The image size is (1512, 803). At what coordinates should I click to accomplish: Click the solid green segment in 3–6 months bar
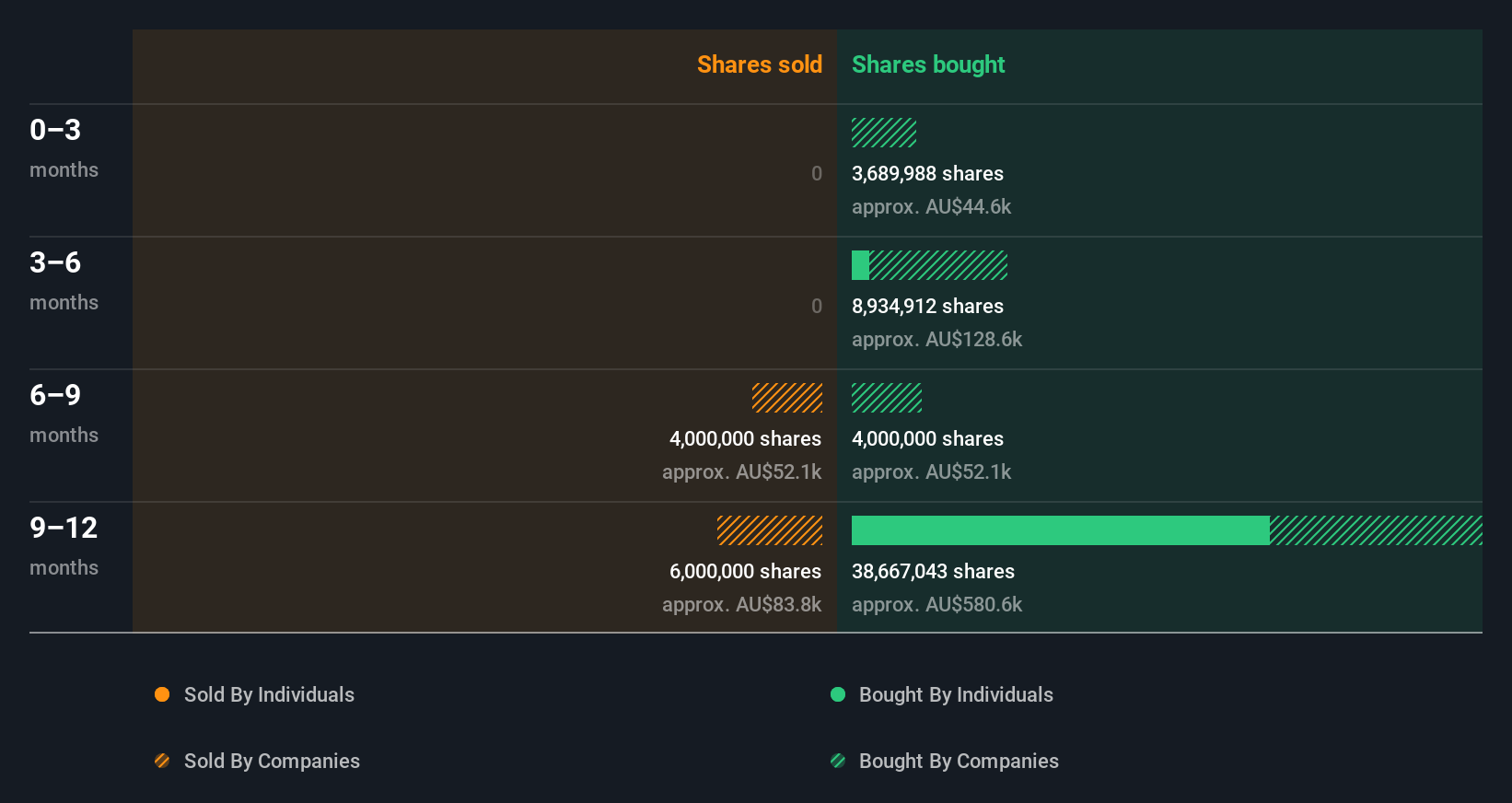[860, 265]
